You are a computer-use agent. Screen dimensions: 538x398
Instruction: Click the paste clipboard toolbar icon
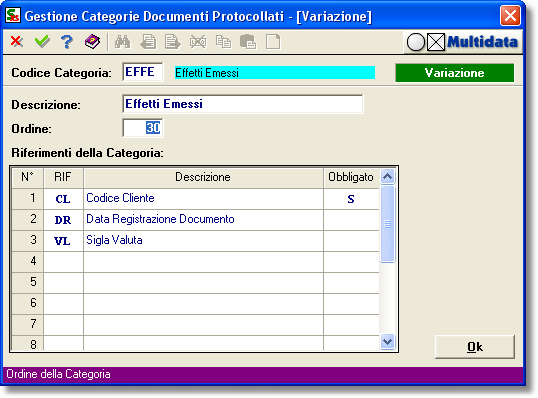point(248,42)
